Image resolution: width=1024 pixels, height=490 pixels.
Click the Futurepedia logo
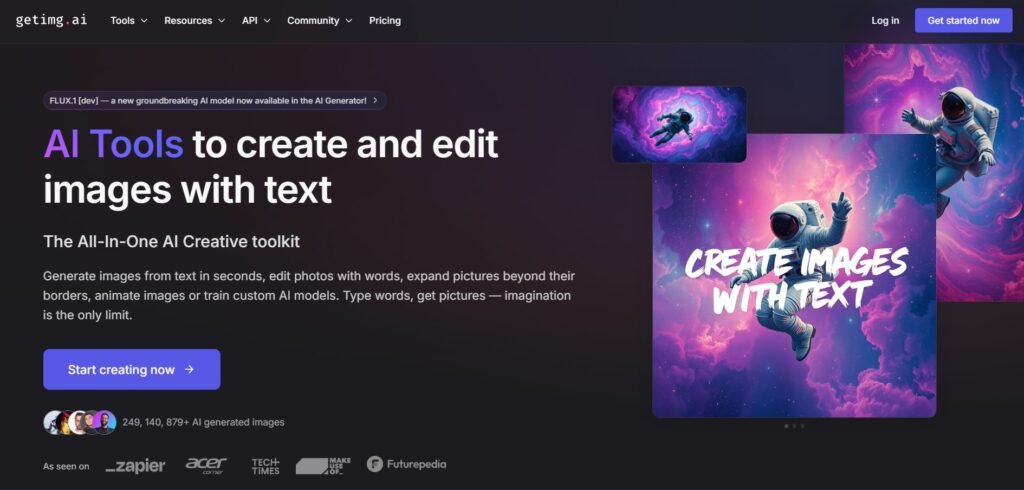(x=406, y=464)
